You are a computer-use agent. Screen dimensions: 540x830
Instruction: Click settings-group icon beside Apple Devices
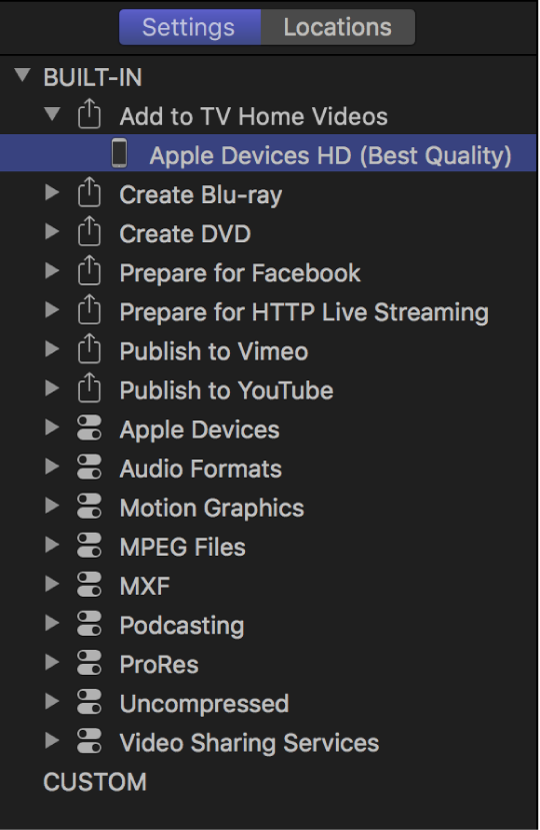(89, 428)
